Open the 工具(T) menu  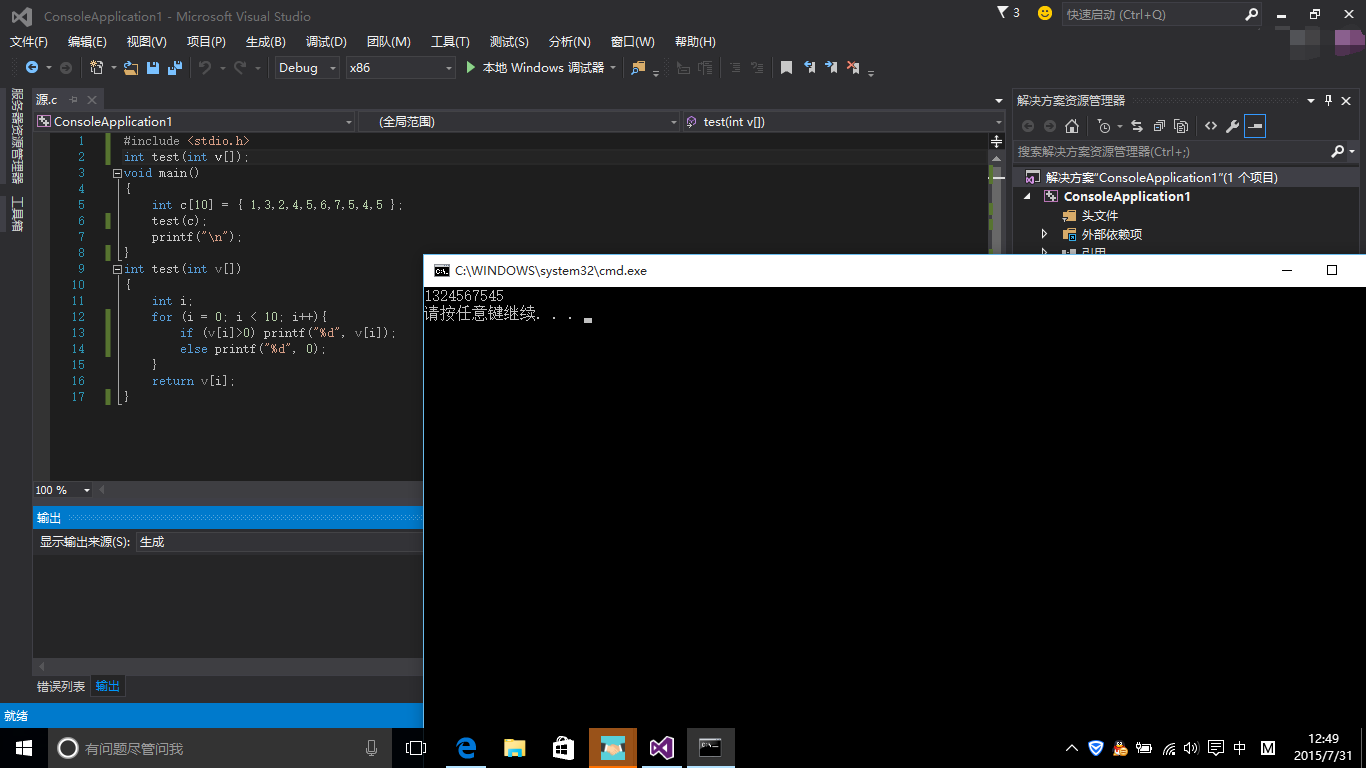pyautogui.click(x=450, y=41)
